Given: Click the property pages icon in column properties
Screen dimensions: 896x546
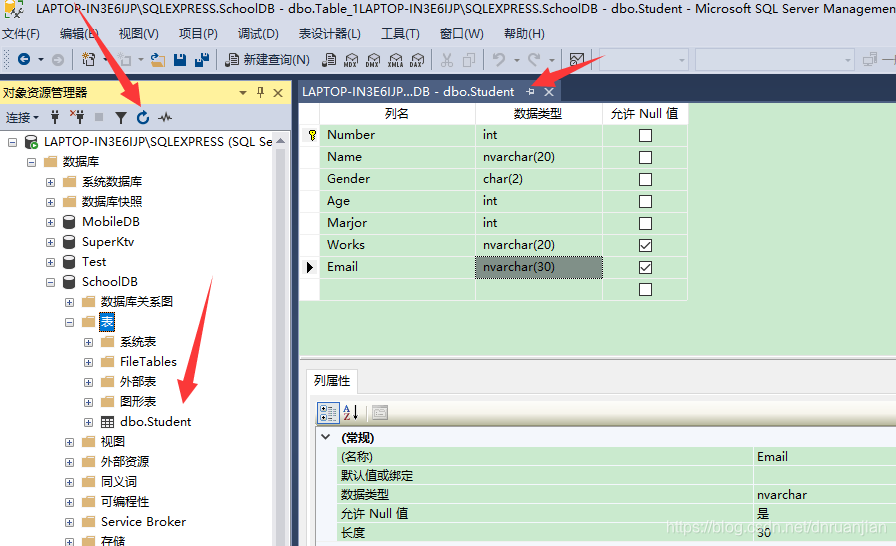Looking at the screenshot, I should tap(380, 412).
